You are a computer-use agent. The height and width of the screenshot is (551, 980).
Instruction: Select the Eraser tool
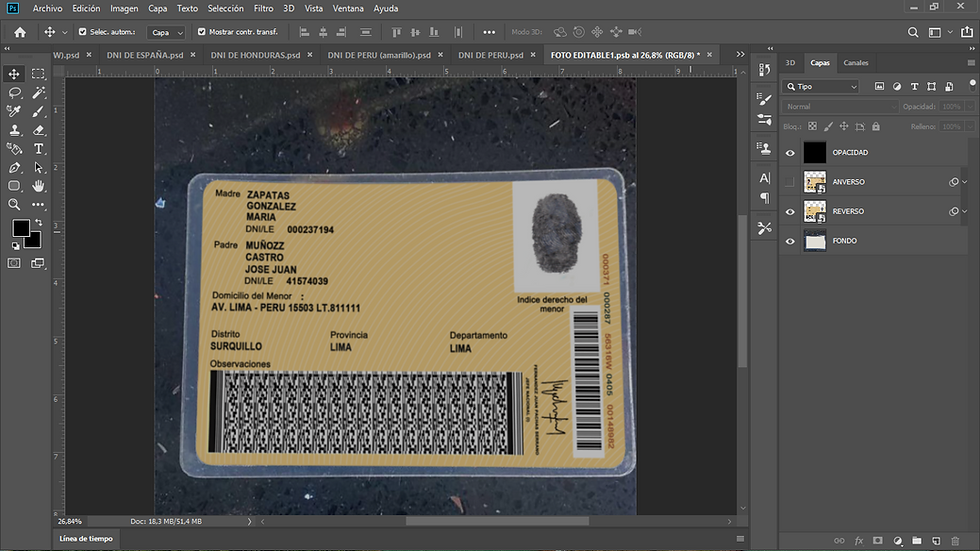[38, 130]
